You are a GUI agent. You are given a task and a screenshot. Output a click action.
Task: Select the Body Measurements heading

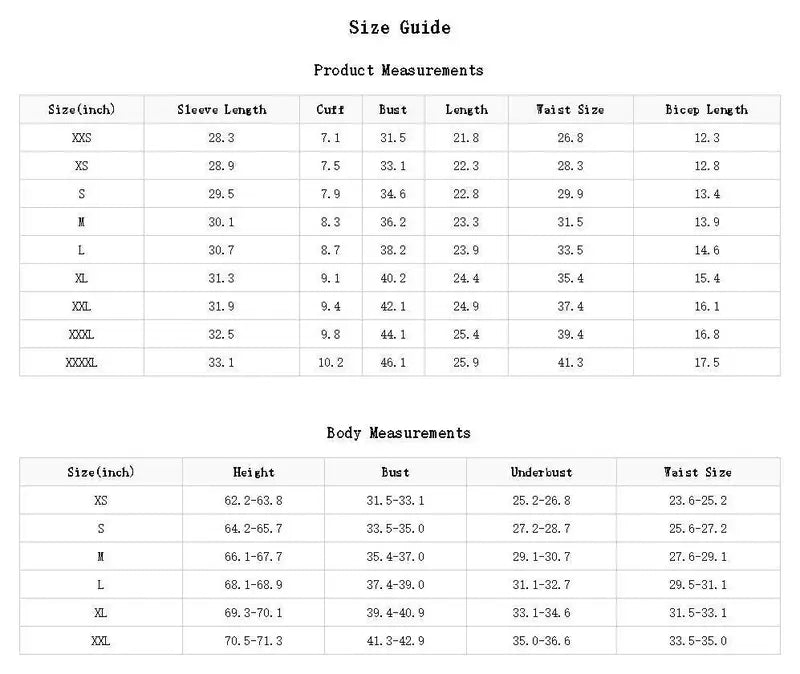398,433
